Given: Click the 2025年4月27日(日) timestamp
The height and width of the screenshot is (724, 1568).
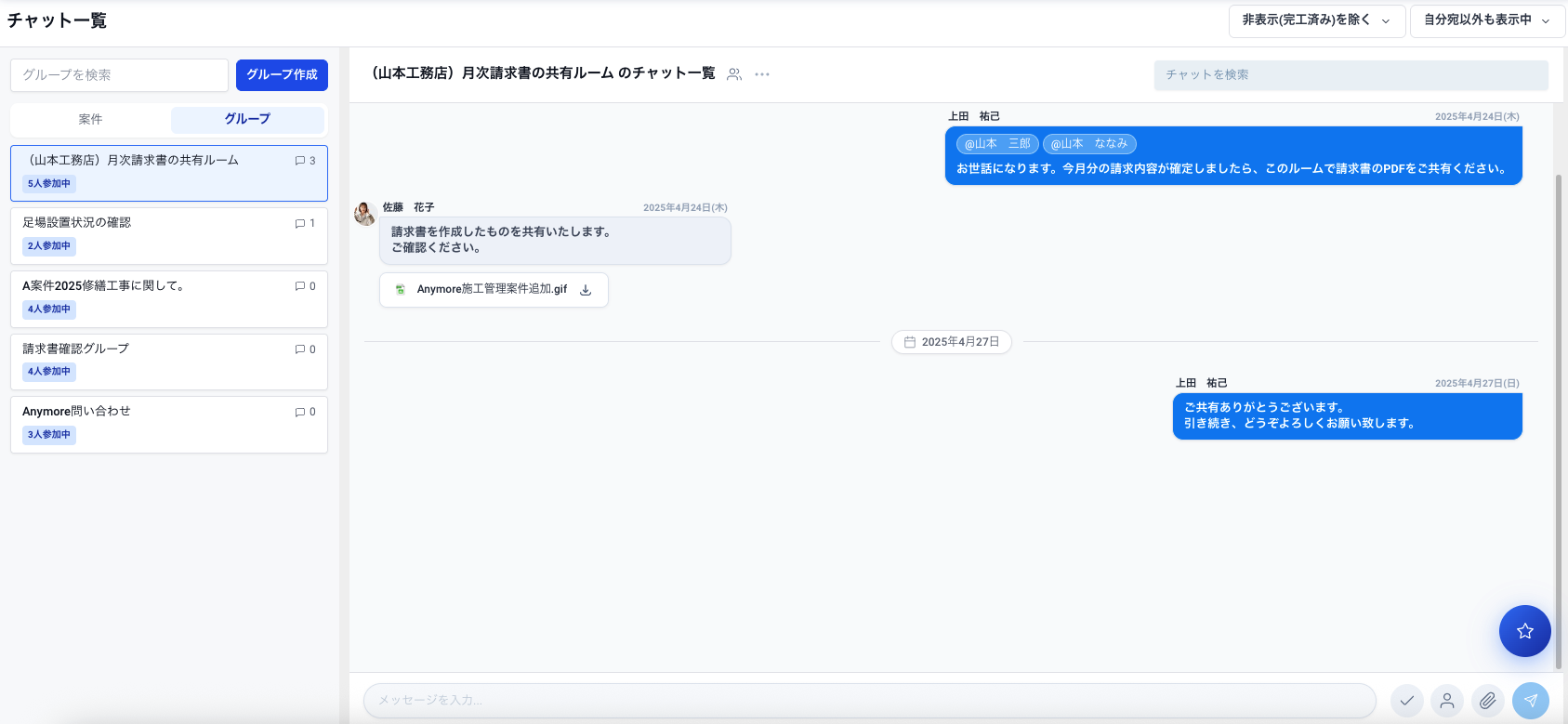Looking at the screenshot, I should click(x=1477, y=383).
